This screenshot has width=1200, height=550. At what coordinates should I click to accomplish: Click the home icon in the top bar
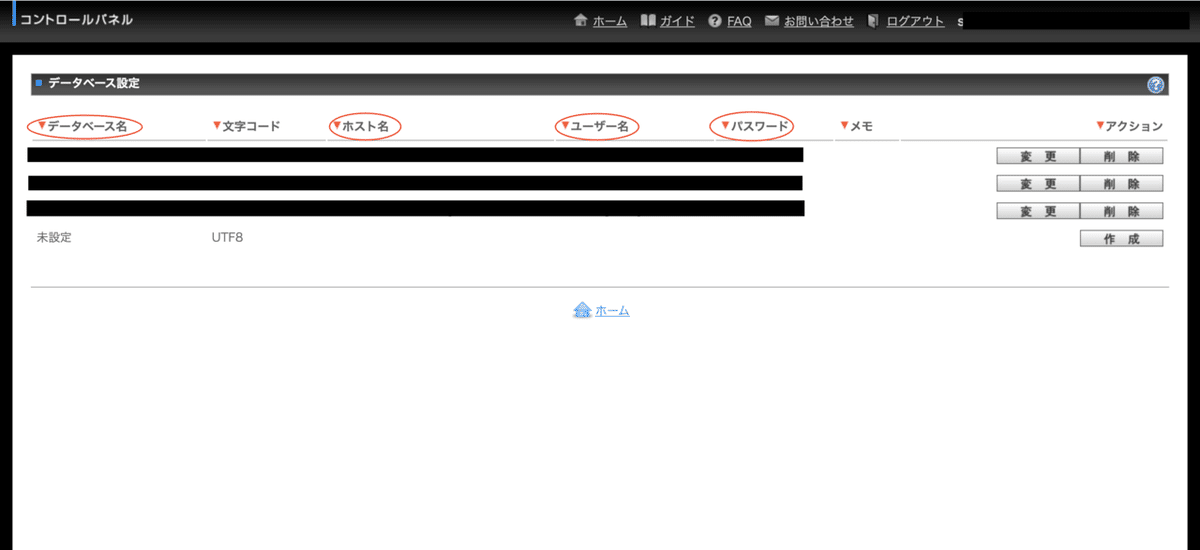581,20
